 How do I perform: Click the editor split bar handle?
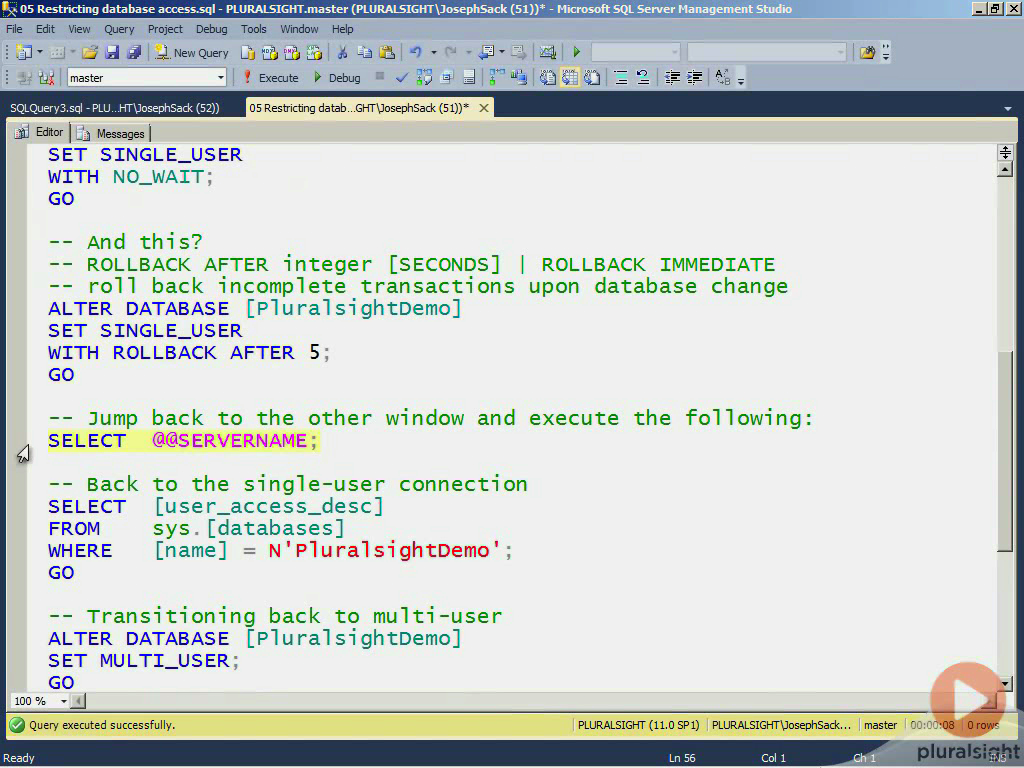click(x=1005, y=153)
